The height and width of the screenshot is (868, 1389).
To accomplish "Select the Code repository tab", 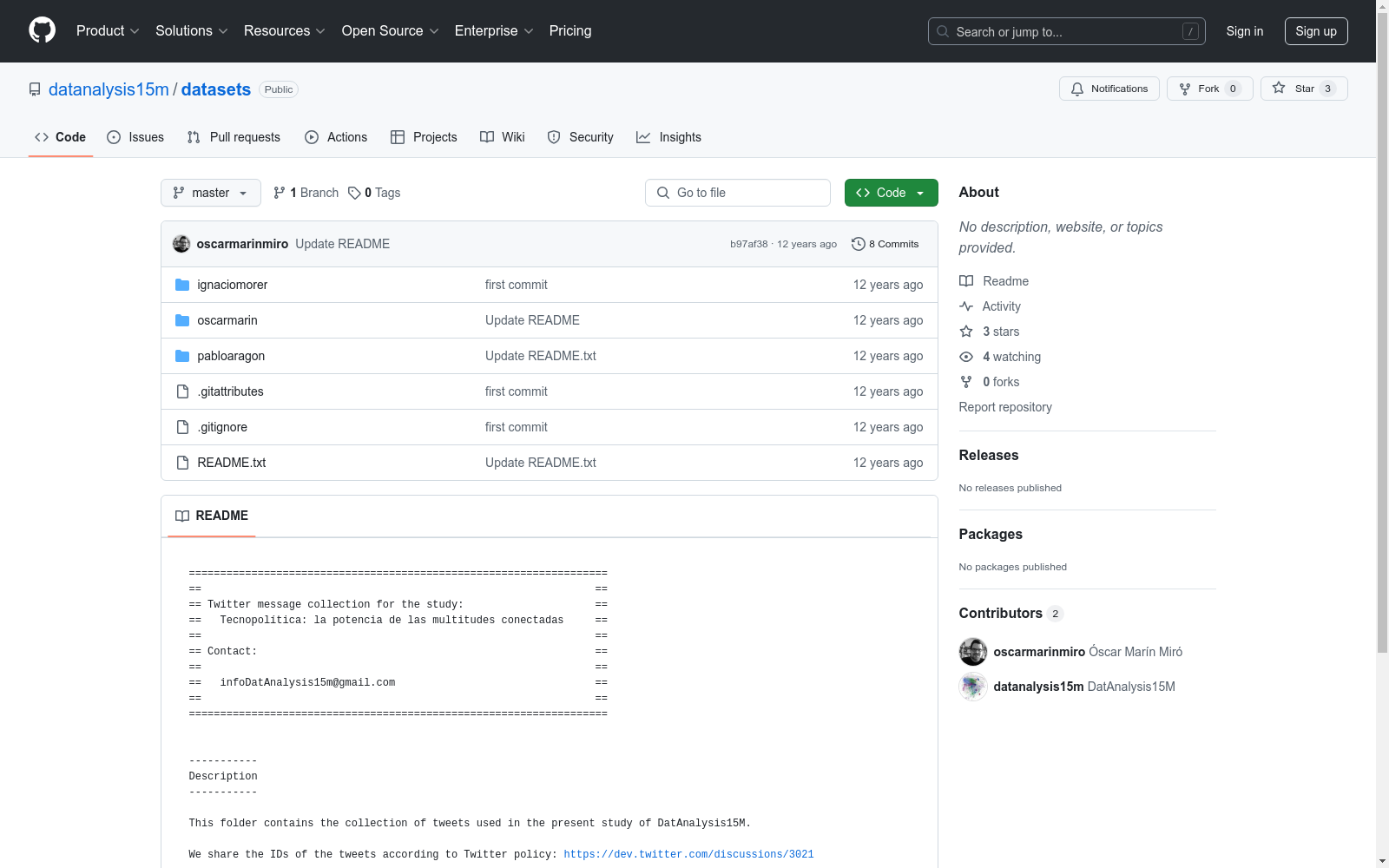I will click(x=61, y=137).
